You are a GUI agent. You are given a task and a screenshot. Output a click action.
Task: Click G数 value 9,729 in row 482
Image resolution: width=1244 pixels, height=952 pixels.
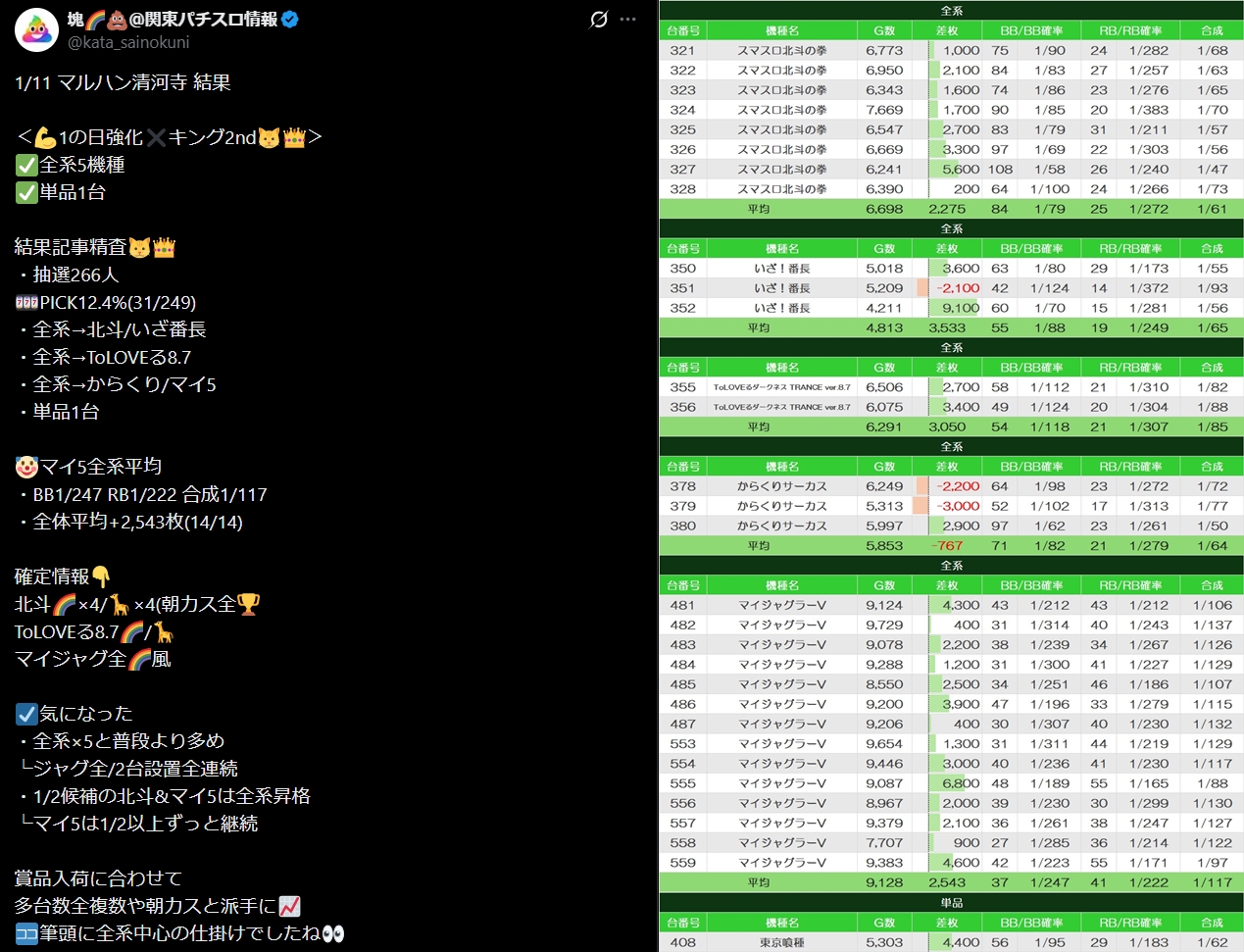(884, 625)
